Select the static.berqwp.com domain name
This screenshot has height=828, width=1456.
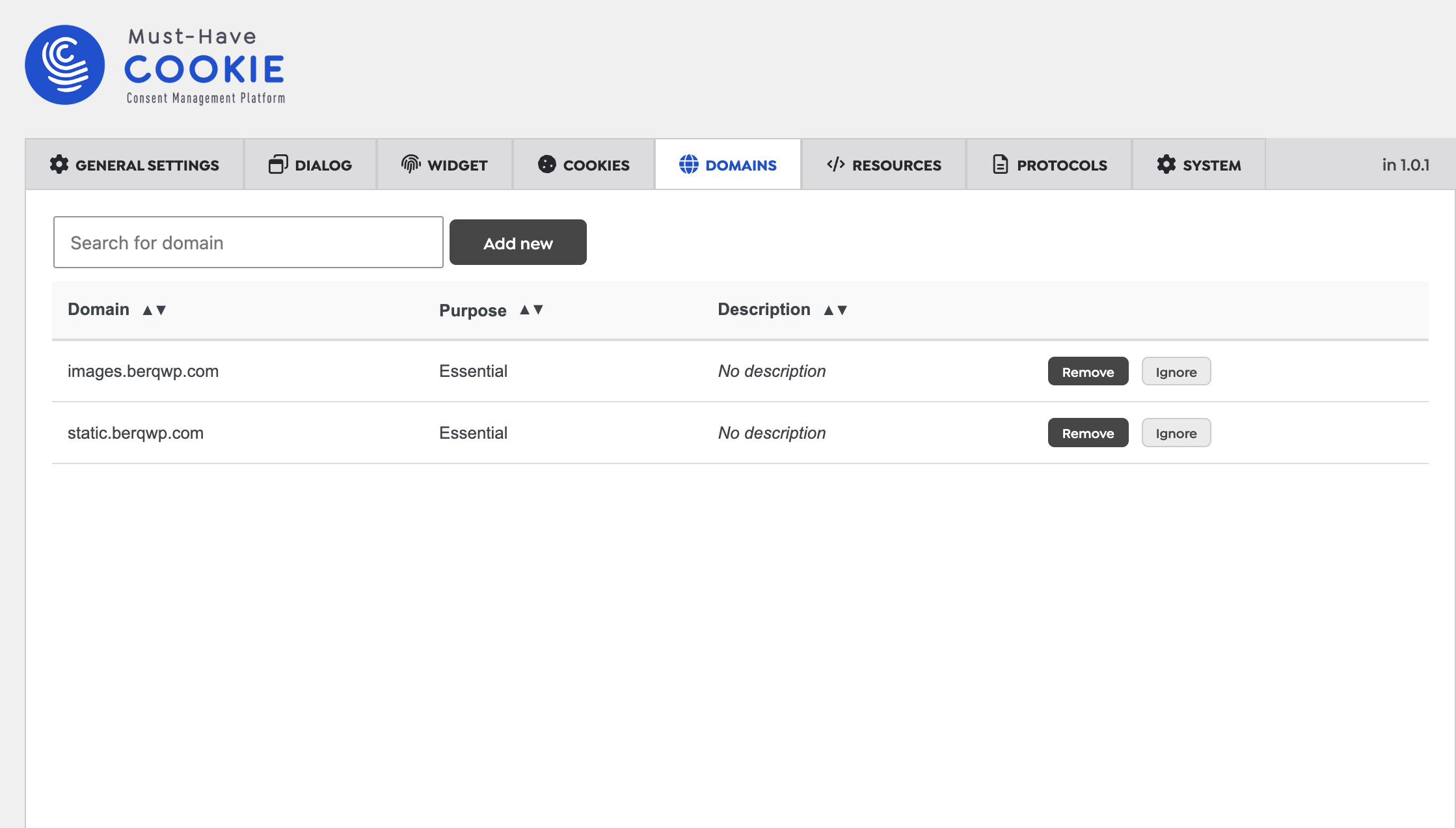pyautogui.click(x=135, y=433)
